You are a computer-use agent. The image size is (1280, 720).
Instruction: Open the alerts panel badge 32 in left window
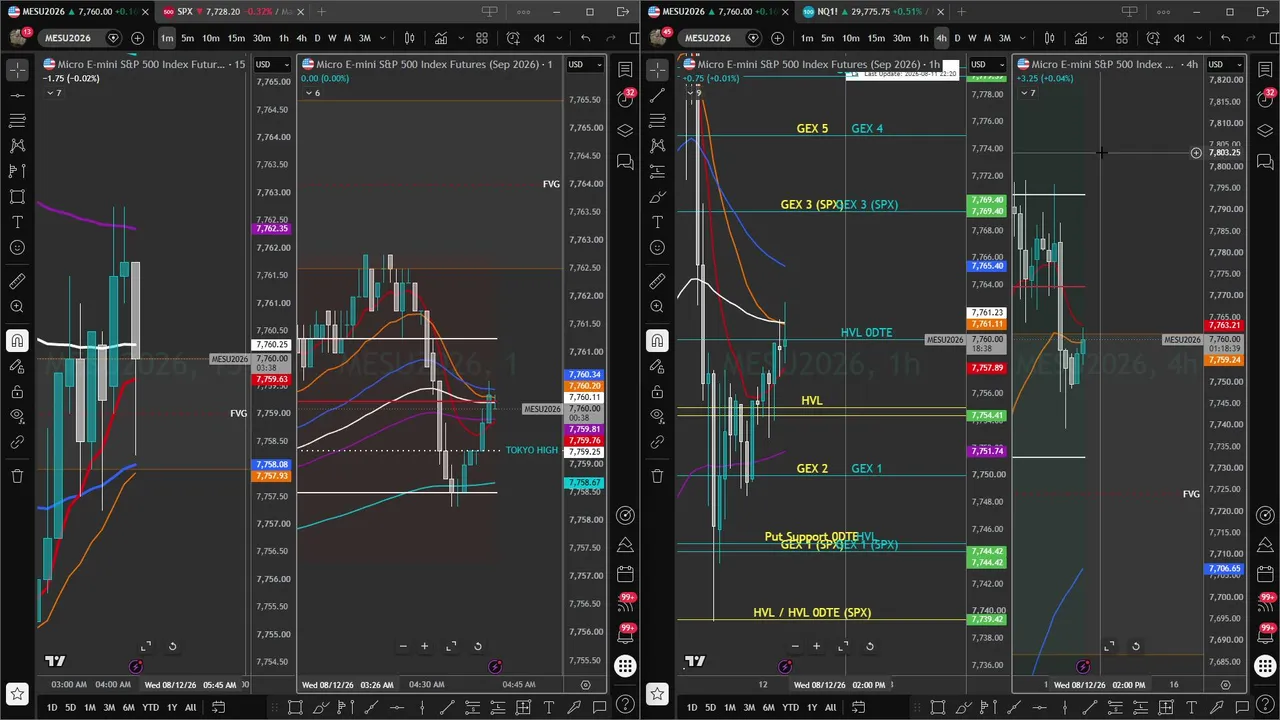click(625, 100)
